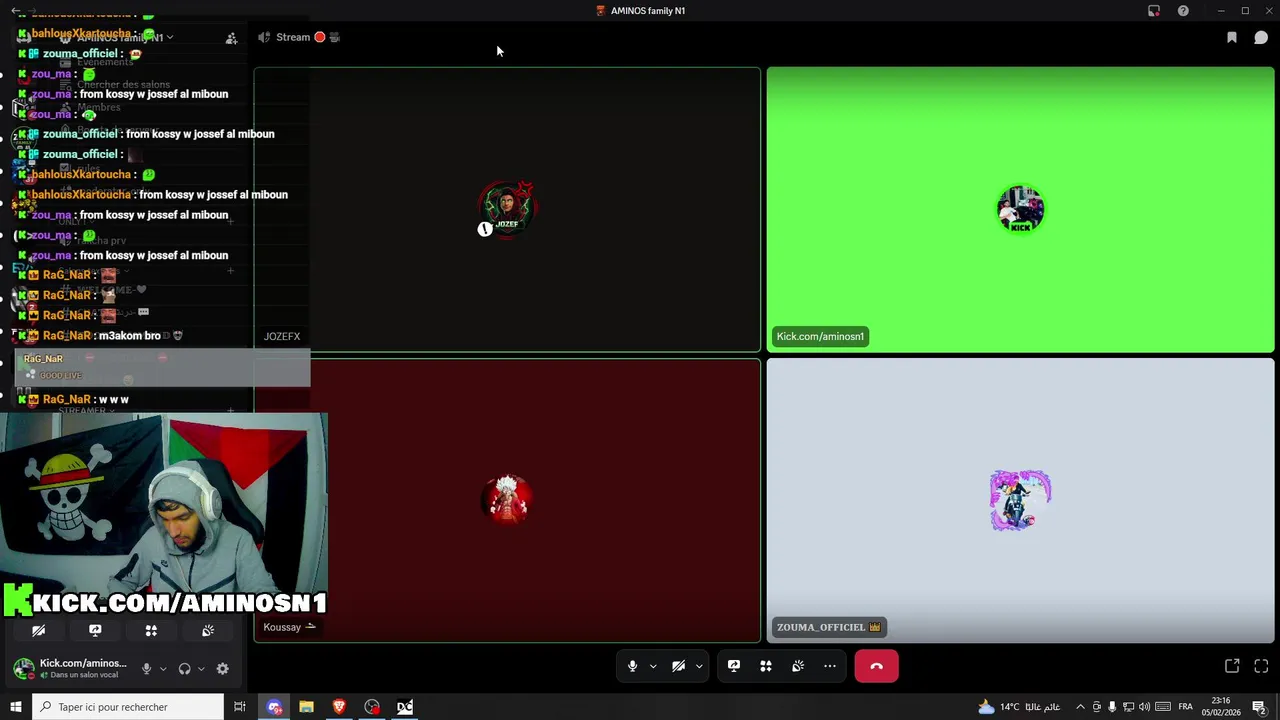Turn on camera in call control bar
1280x720 pixels.
pos(678,666)
